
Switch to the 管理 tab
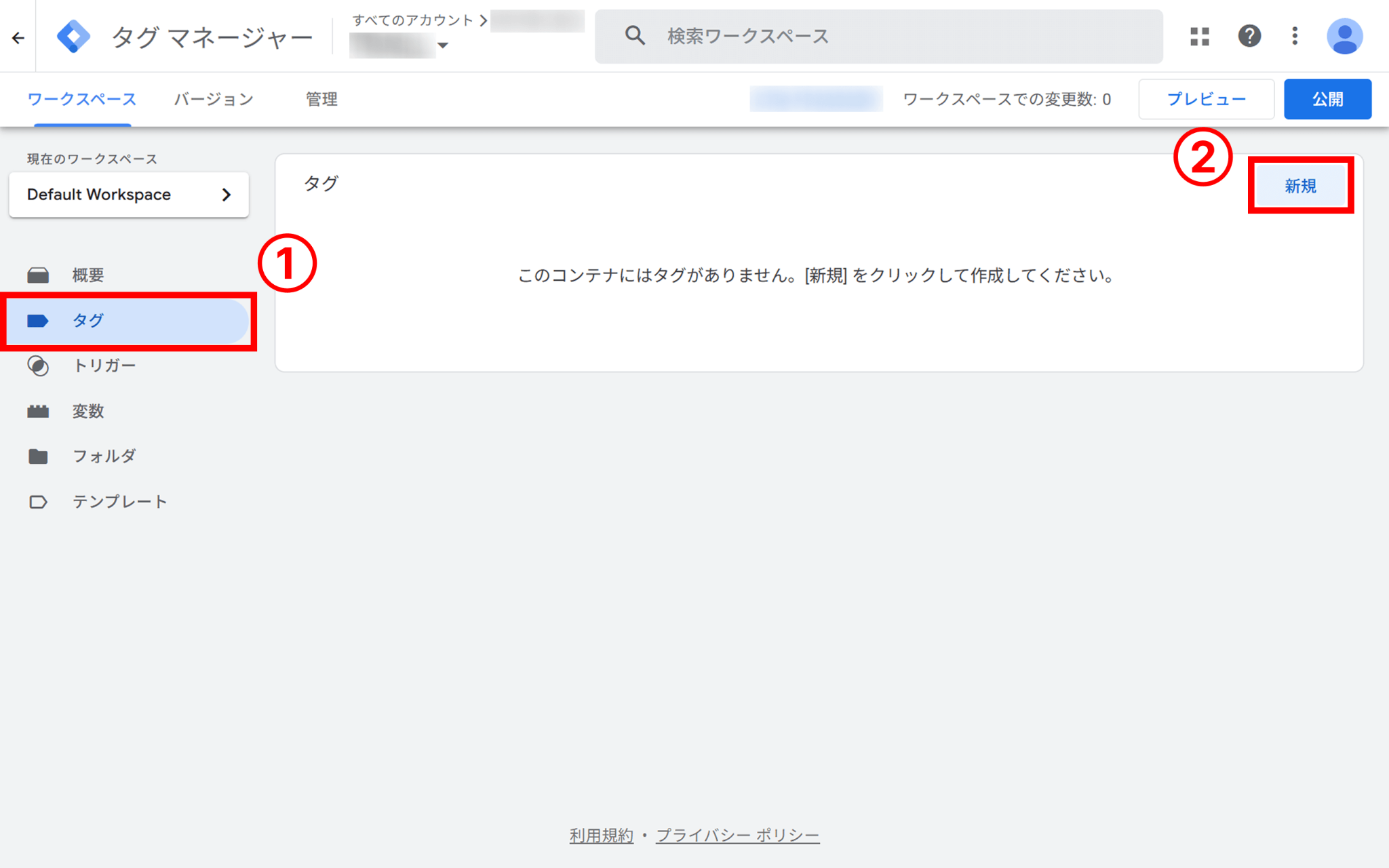coord(321,99)
